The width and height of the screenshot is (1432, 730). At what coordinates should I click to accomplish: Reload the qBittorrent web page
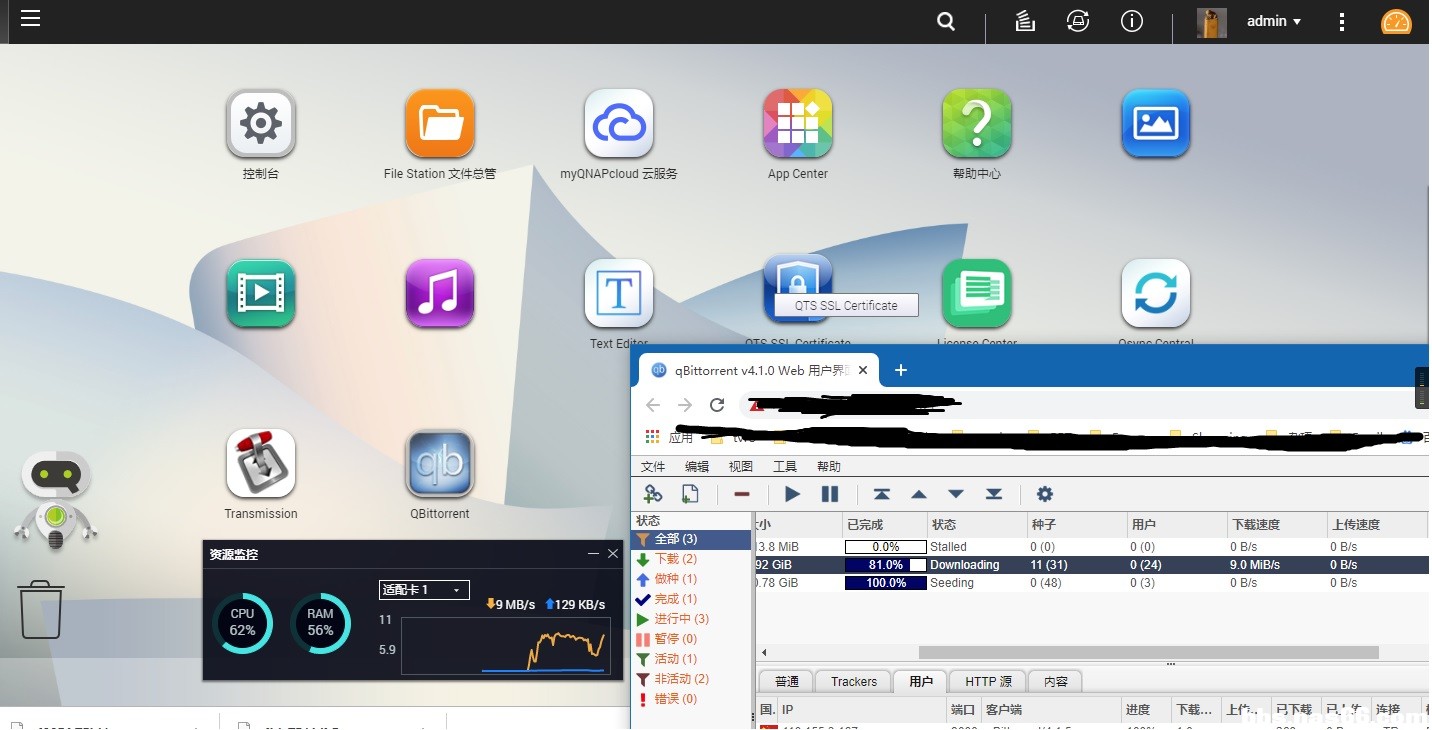pos(717,405)
